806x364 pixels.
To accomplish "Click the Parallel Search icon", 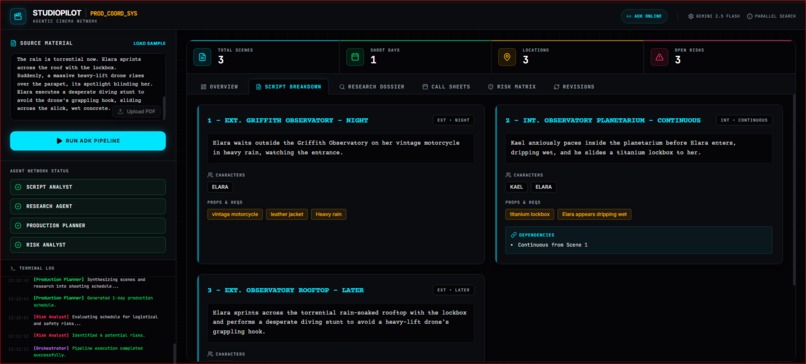I will [749, 16].
